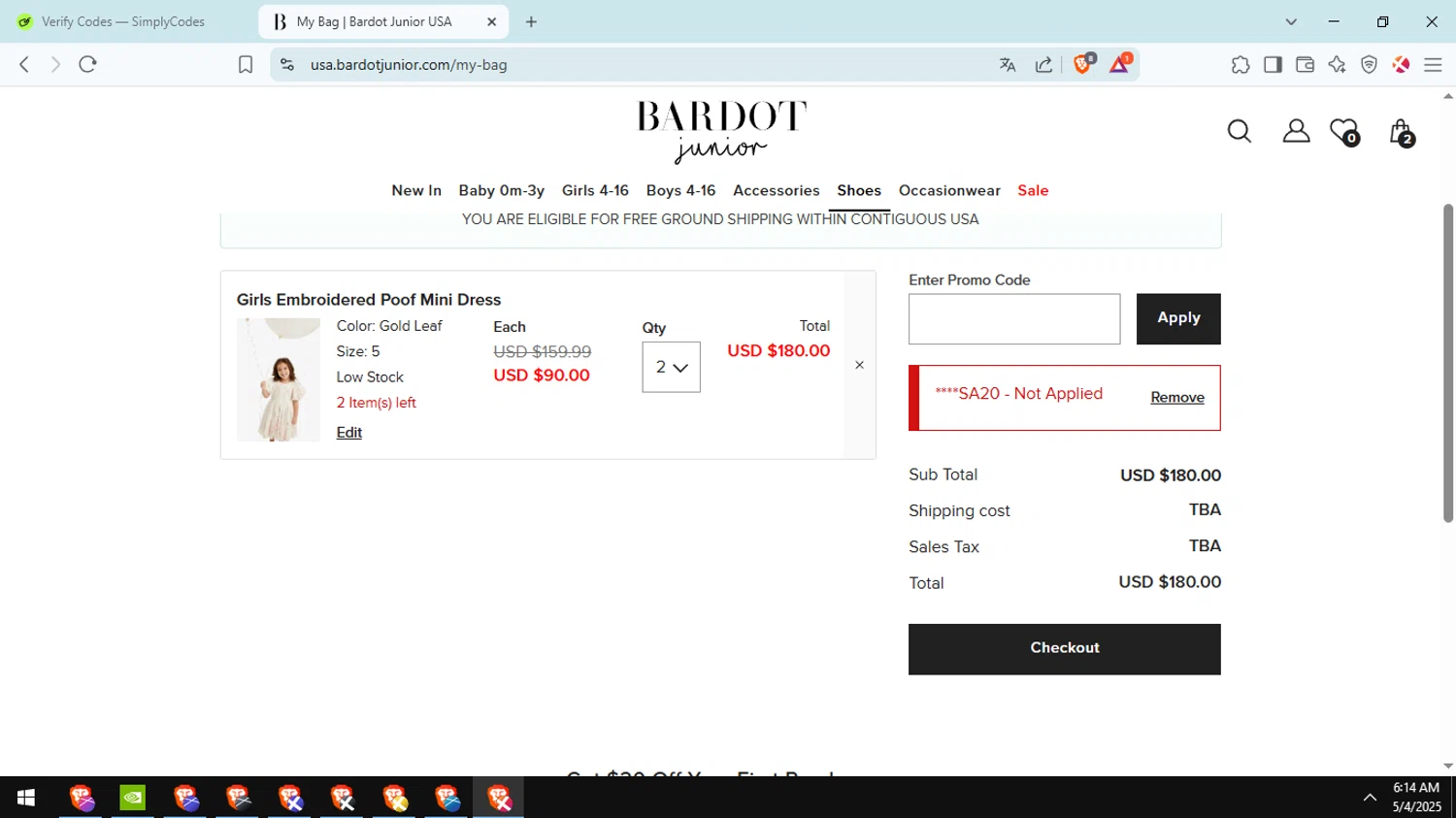This screenshot has width=1456, height=818.
Task: Open the shopping bag icon
Action: pos(1401,132)
